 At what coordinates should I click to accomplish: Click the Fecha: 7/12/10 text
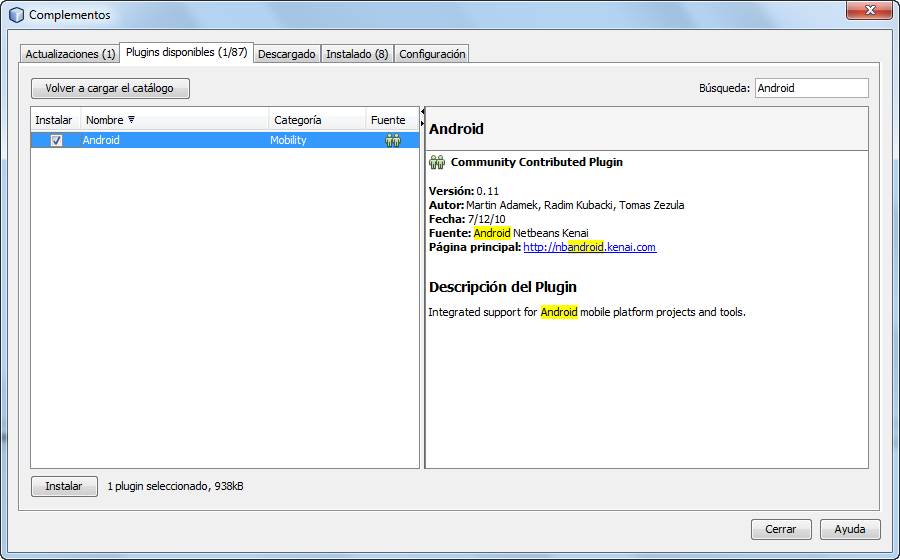467,219
